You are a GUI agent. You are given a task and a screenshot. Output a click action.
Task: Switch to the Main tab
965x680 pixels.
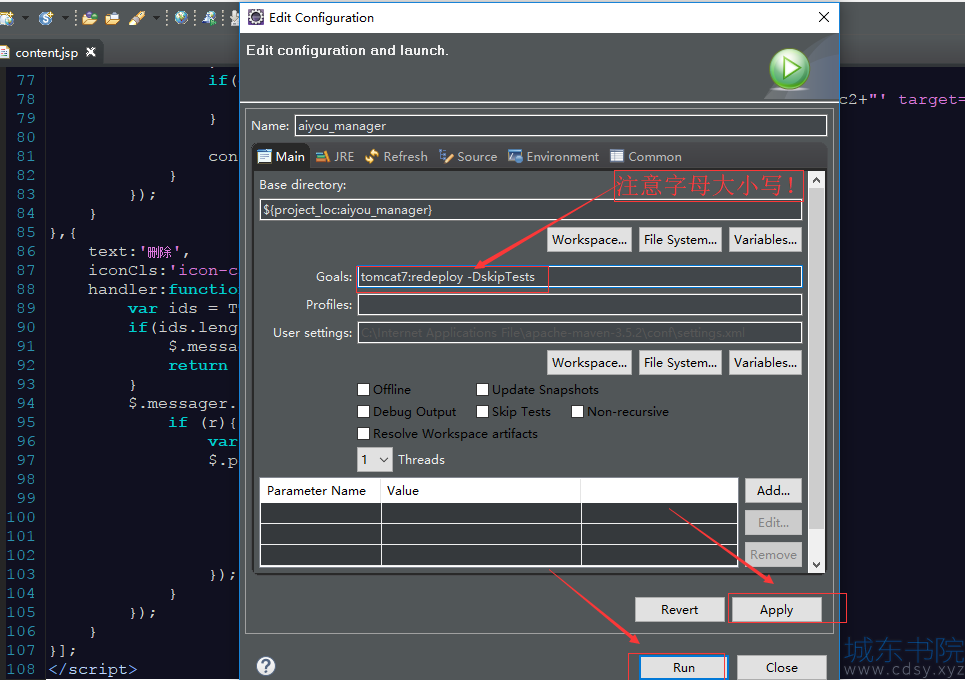coord(281,156)
